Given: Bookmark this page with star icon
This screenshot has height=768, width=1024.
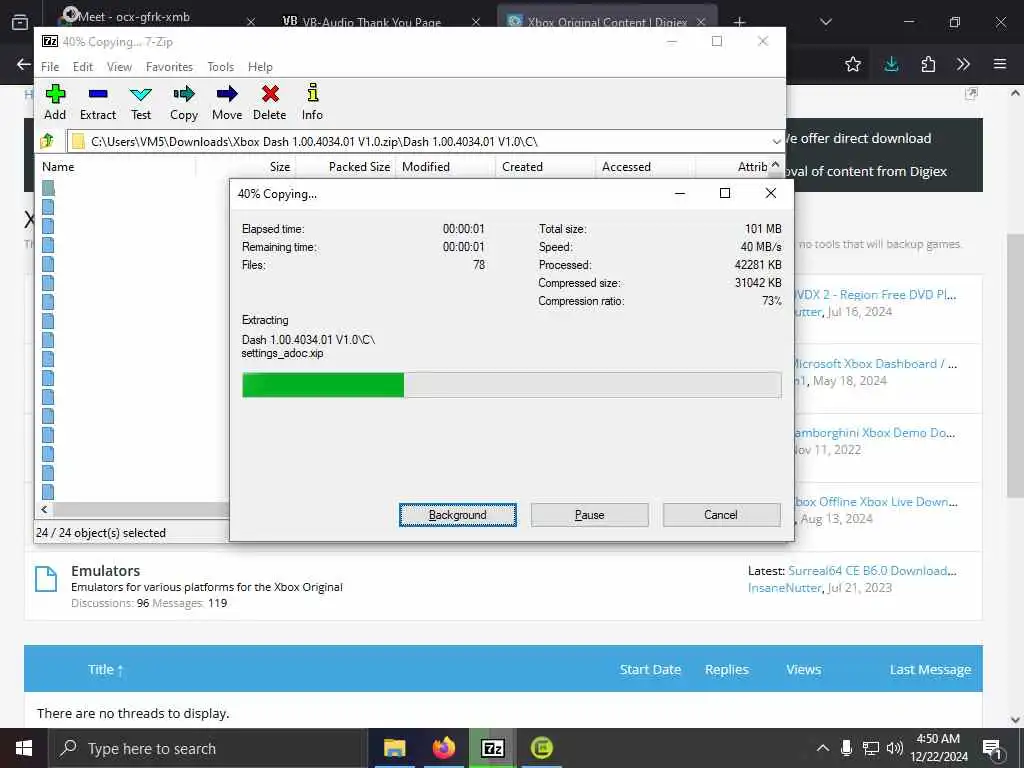Looking at the screenshot, I should click(852, 64).
